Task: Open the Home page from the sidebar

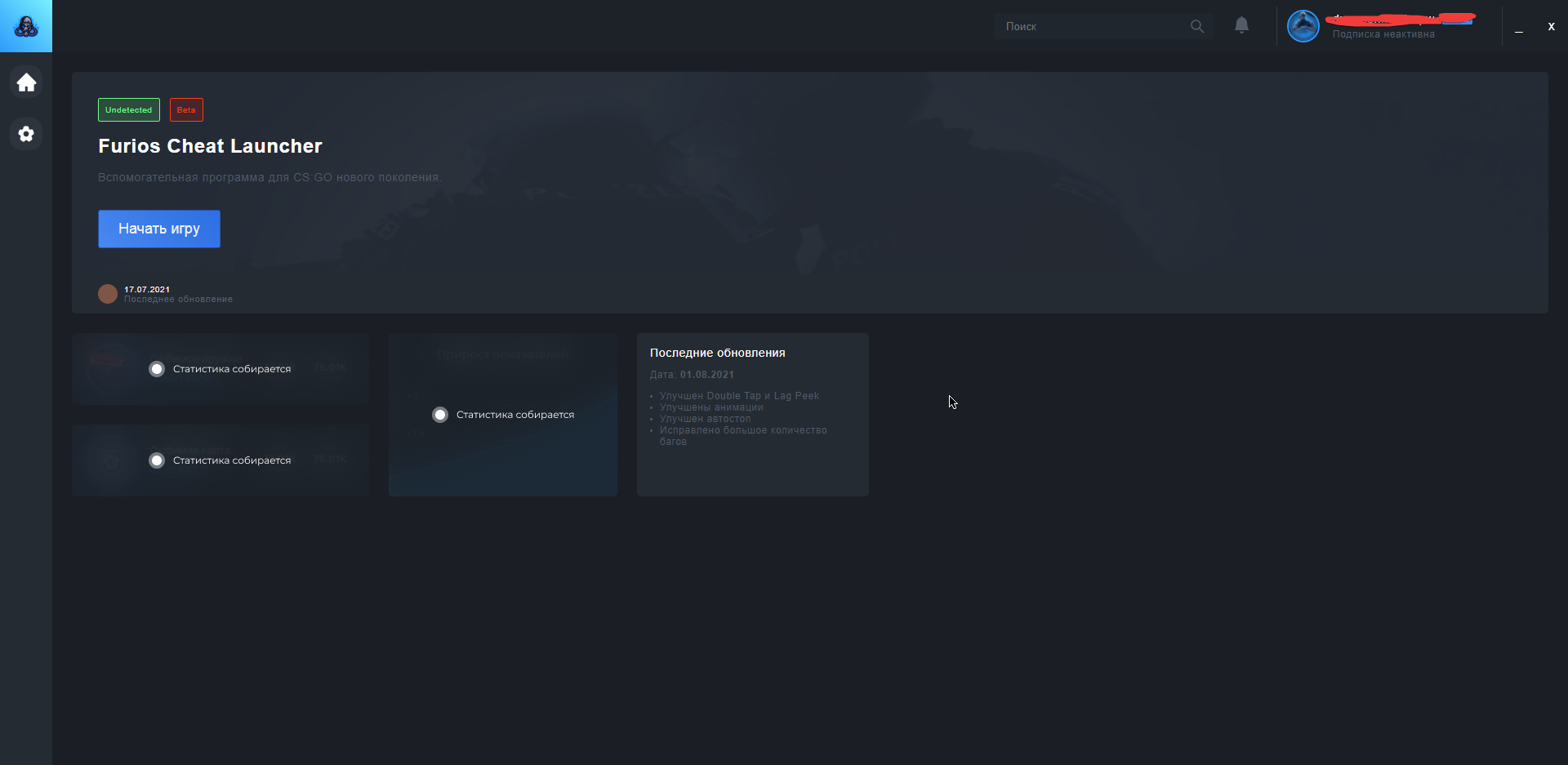Action: point(26,82)
